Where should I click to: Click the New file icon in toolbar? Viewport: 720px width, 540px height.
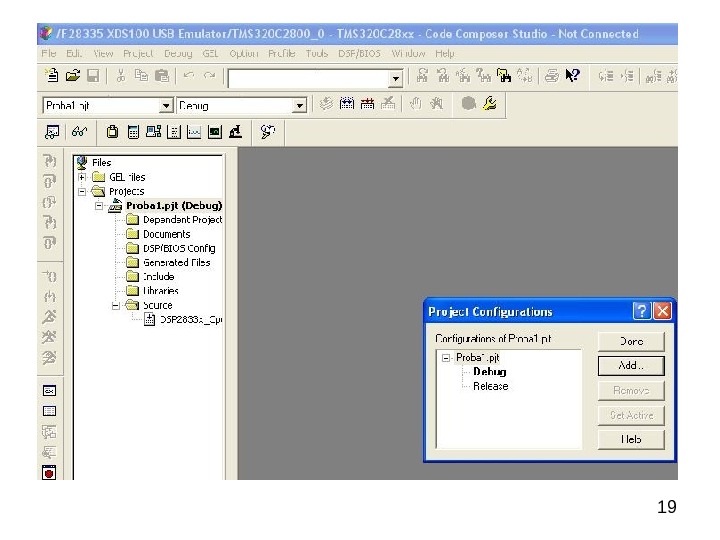click(x=52, y=75)
